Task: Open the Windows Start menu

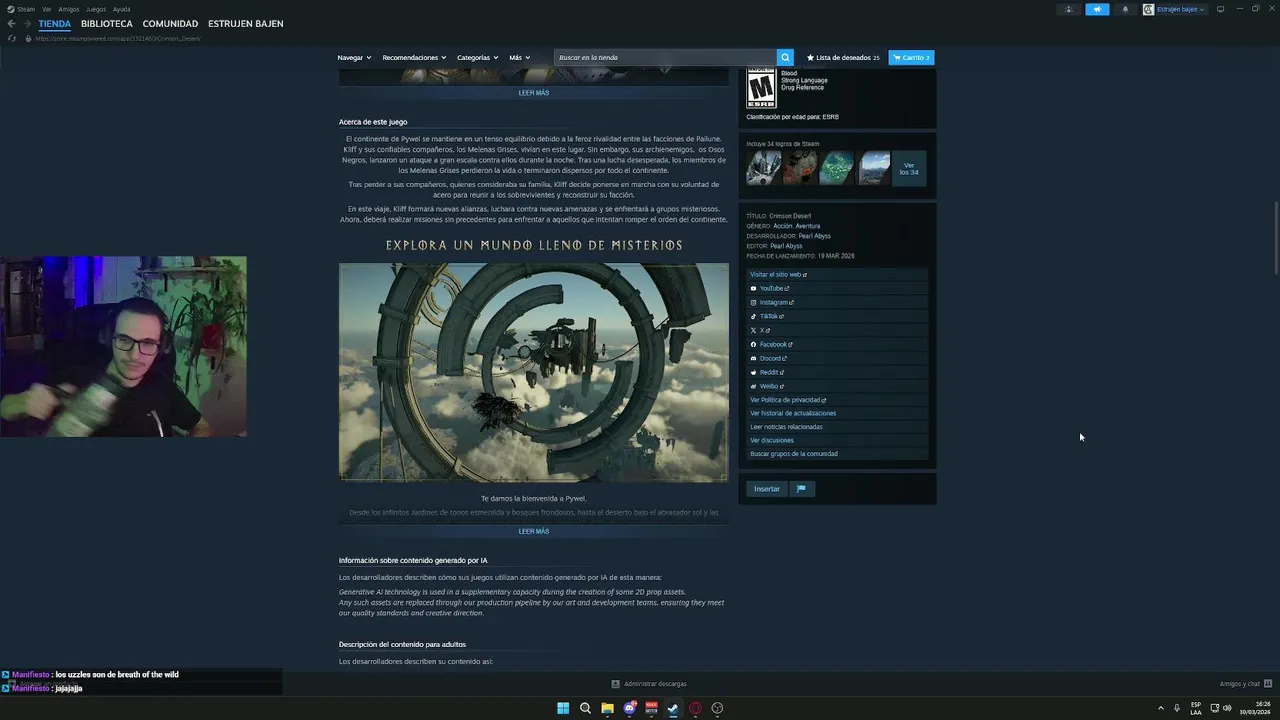Action: pos(563,708)
